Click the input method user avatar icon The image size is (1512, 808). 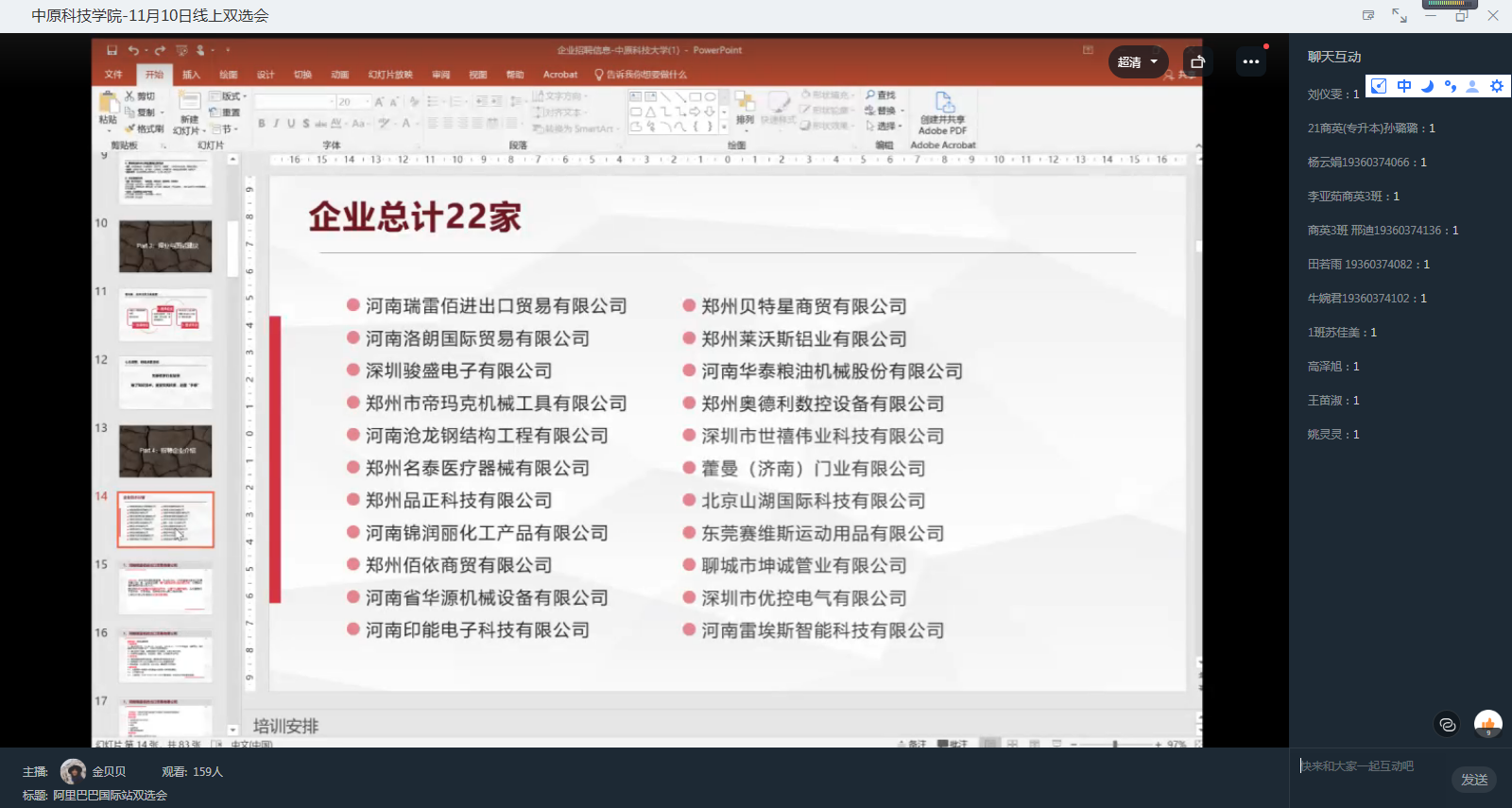(1472, 86)
